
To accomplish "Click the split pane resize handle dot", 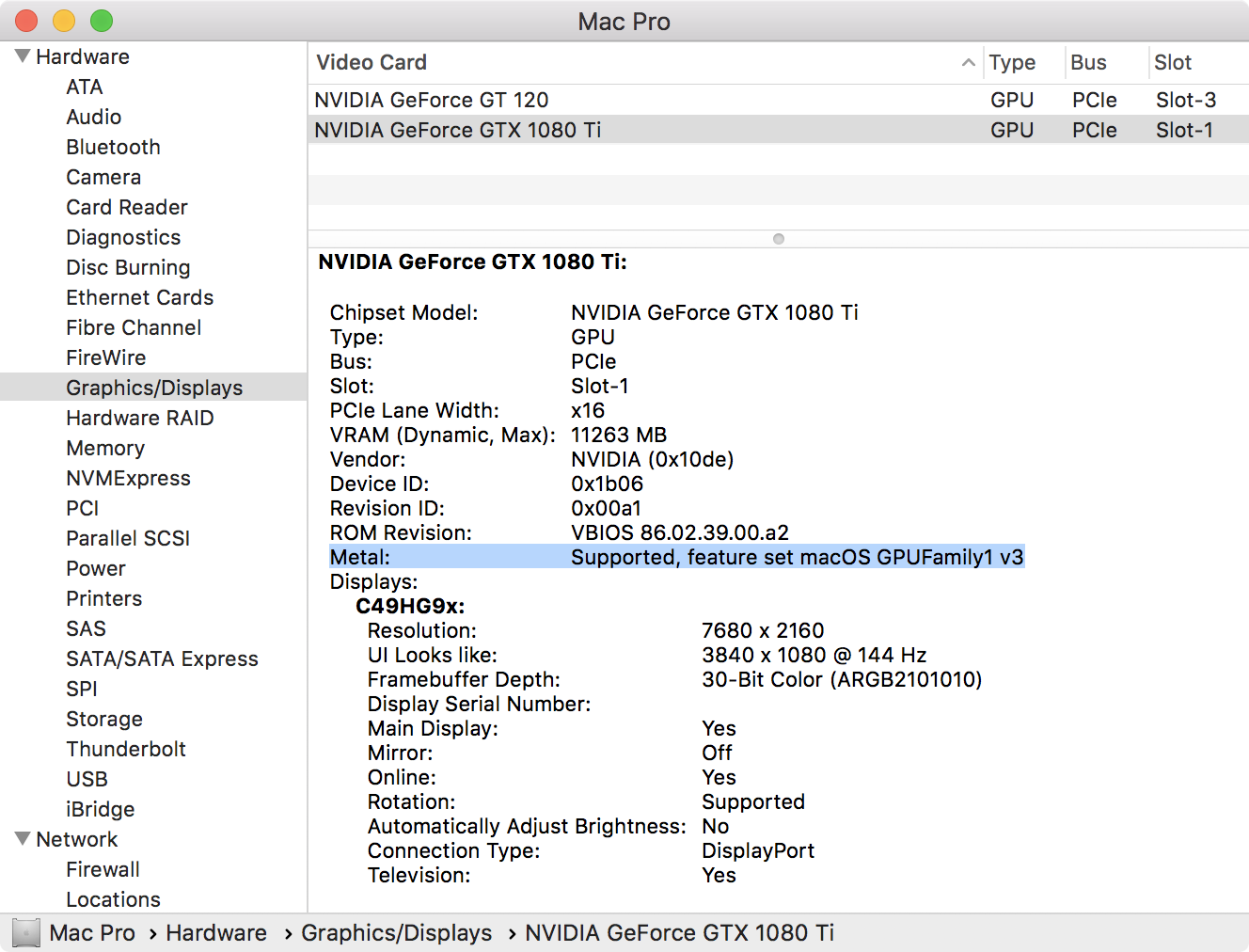I will tap(779, 239).
